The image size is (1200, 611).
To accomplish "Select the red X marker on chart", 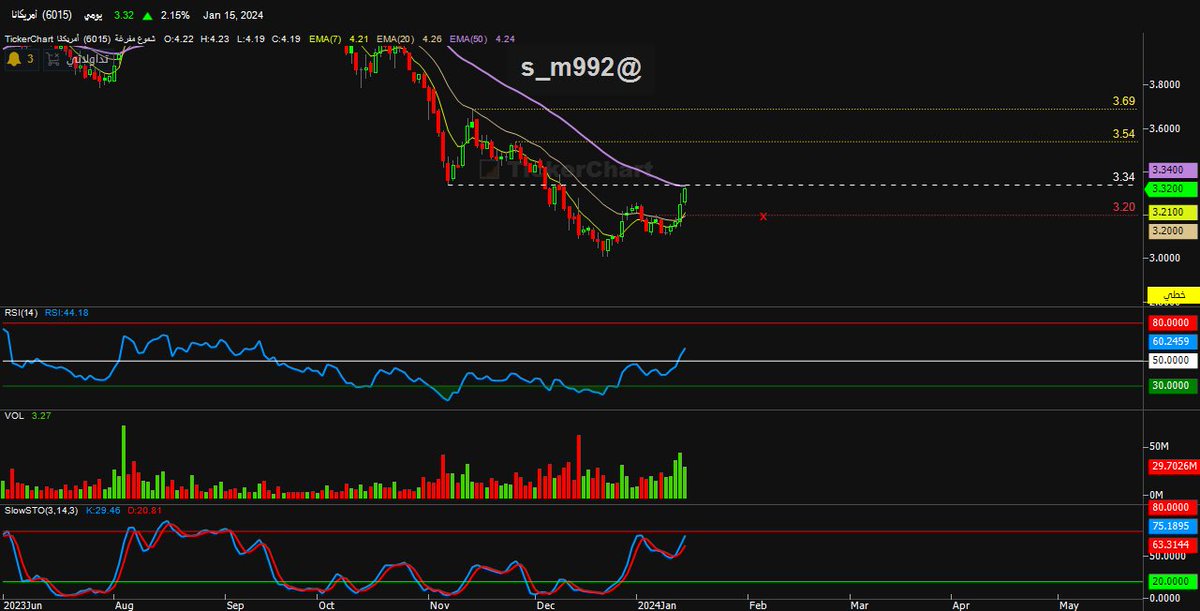I will coord(764,216).
